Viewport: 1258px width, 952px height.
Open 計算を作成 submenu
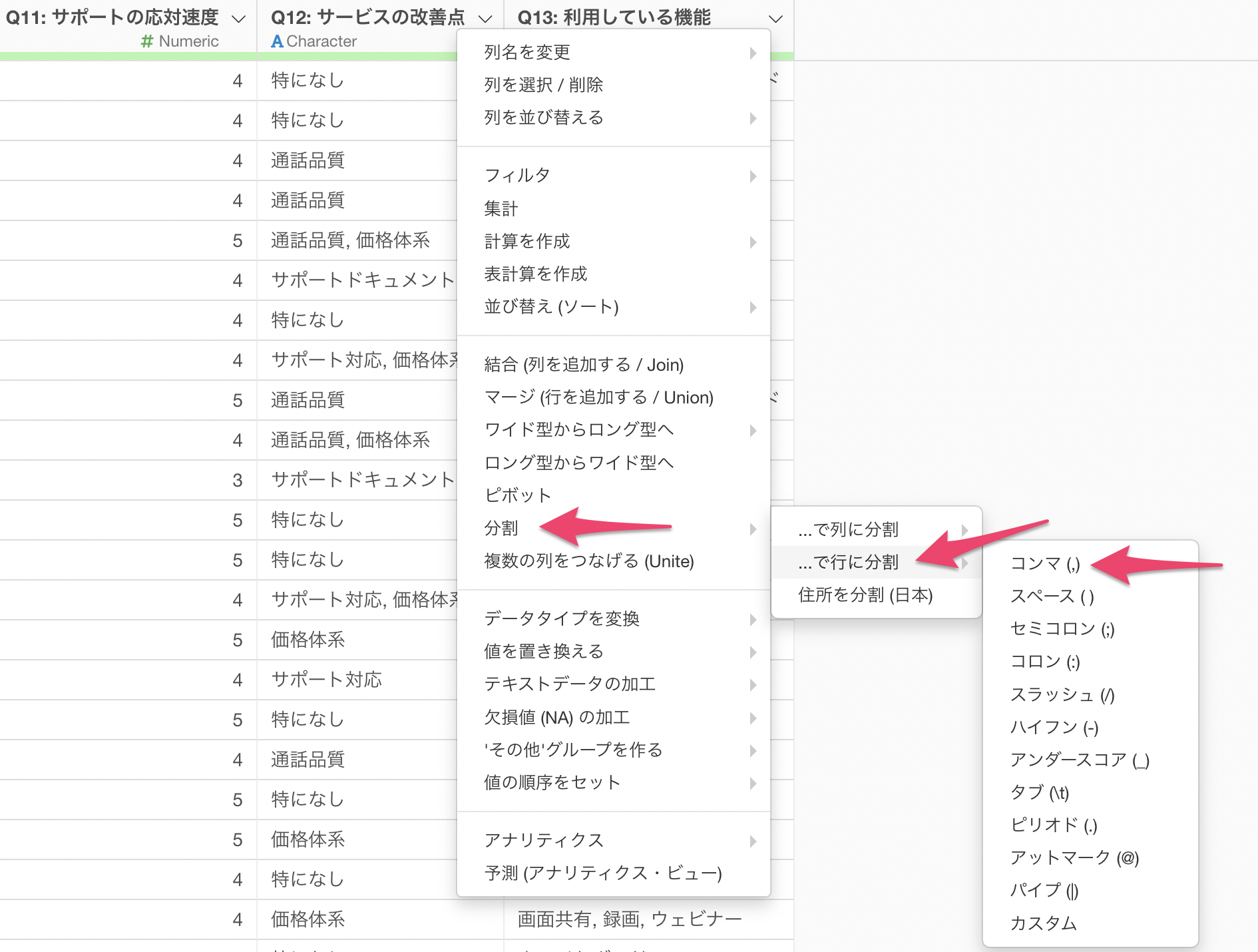[x=614, y=241]
